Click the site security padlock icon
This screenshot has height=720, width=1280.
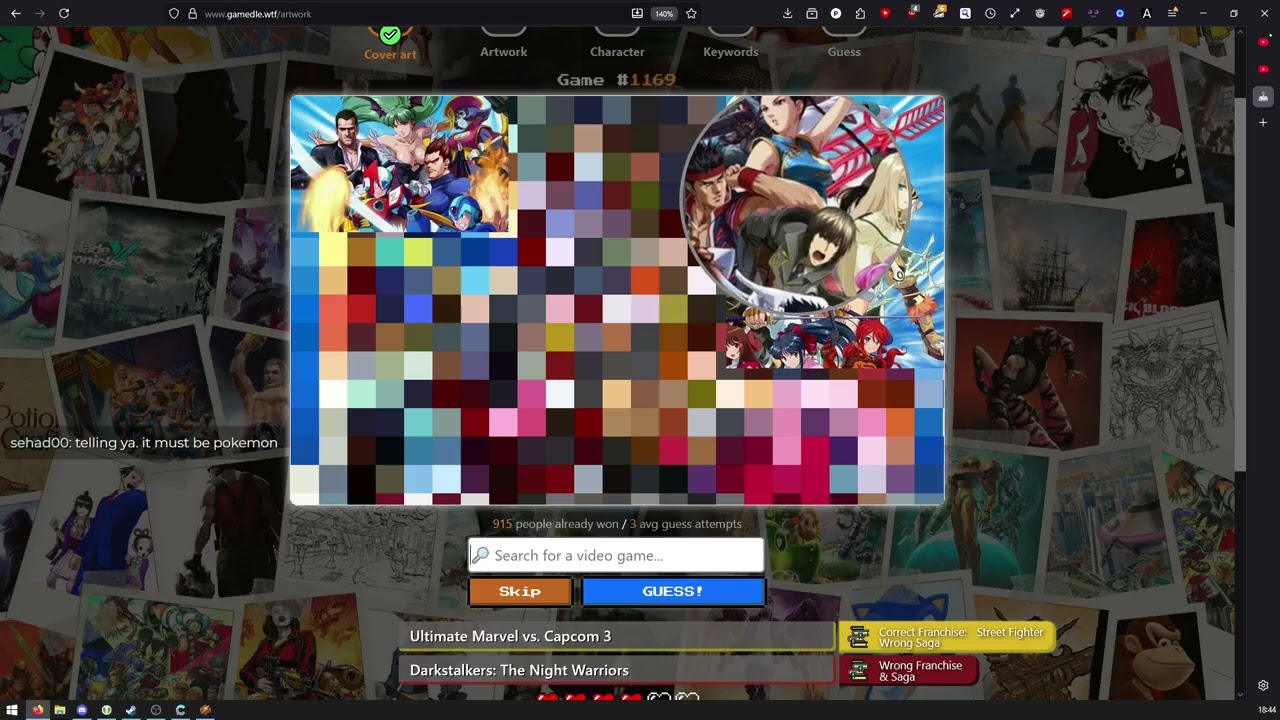[x=192, y=14]
